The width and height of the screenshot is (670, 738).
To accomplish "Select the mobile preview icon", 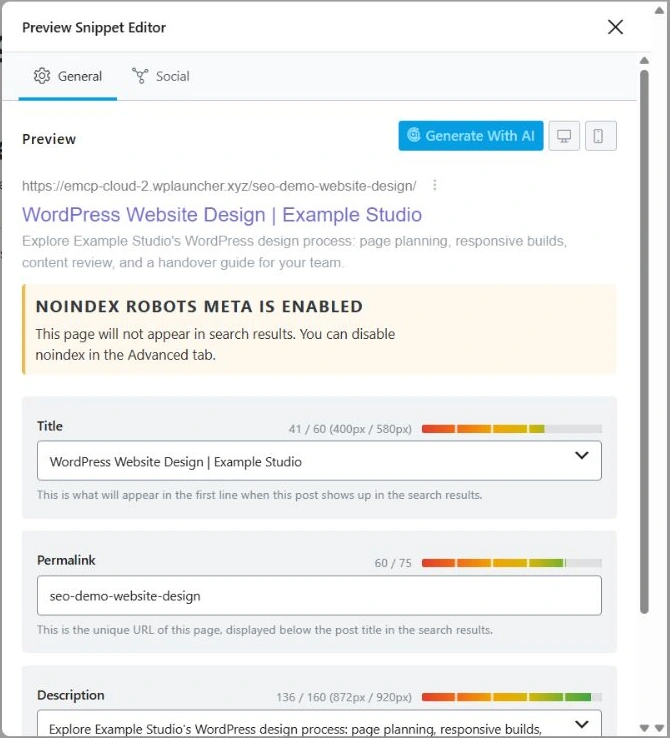I will pyautogui.click(x=600, y=136).
